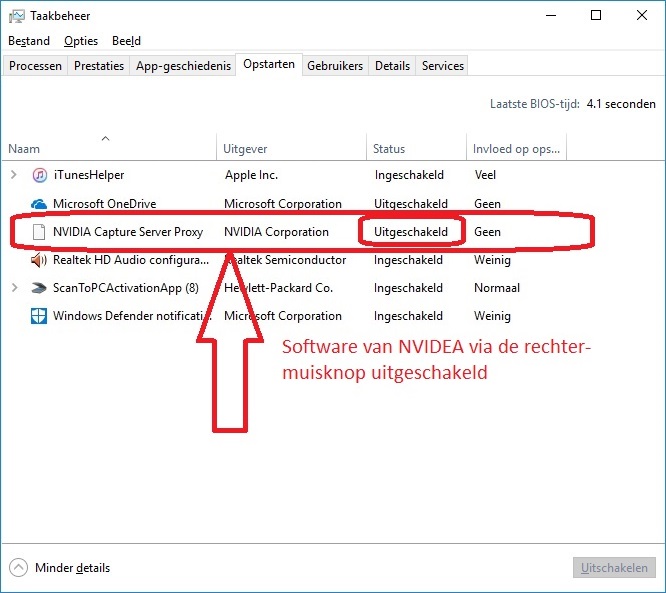Maximize the Taakbeheer window
Image resolution: width=666 pixels, height=593 pixels.
click(596, 15)
